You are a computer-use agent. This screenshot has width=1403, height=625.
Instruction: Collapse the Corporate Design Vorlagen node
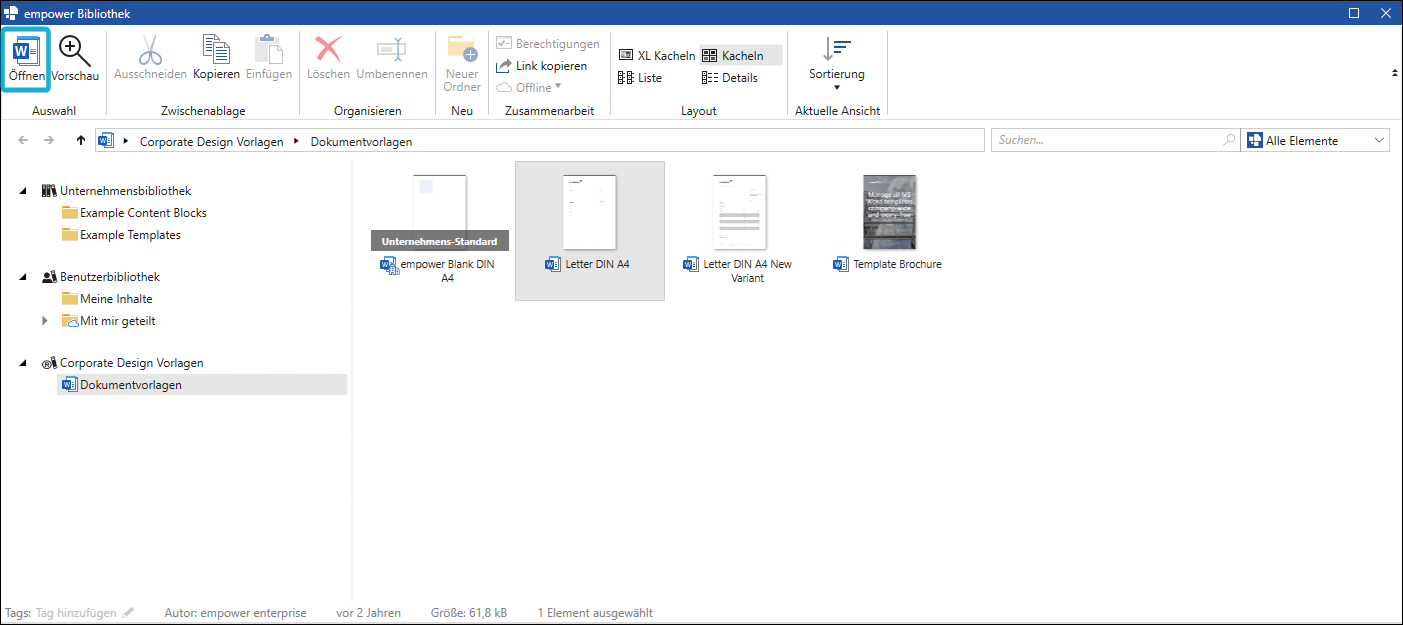click(23, 363)
